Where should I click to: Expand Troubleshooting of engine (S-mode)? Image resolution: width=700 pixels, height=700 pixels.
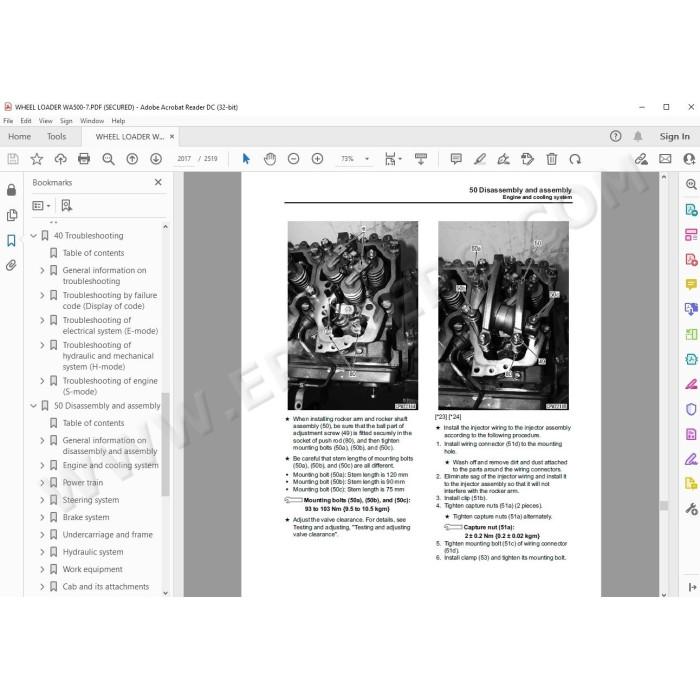[42, 381]
